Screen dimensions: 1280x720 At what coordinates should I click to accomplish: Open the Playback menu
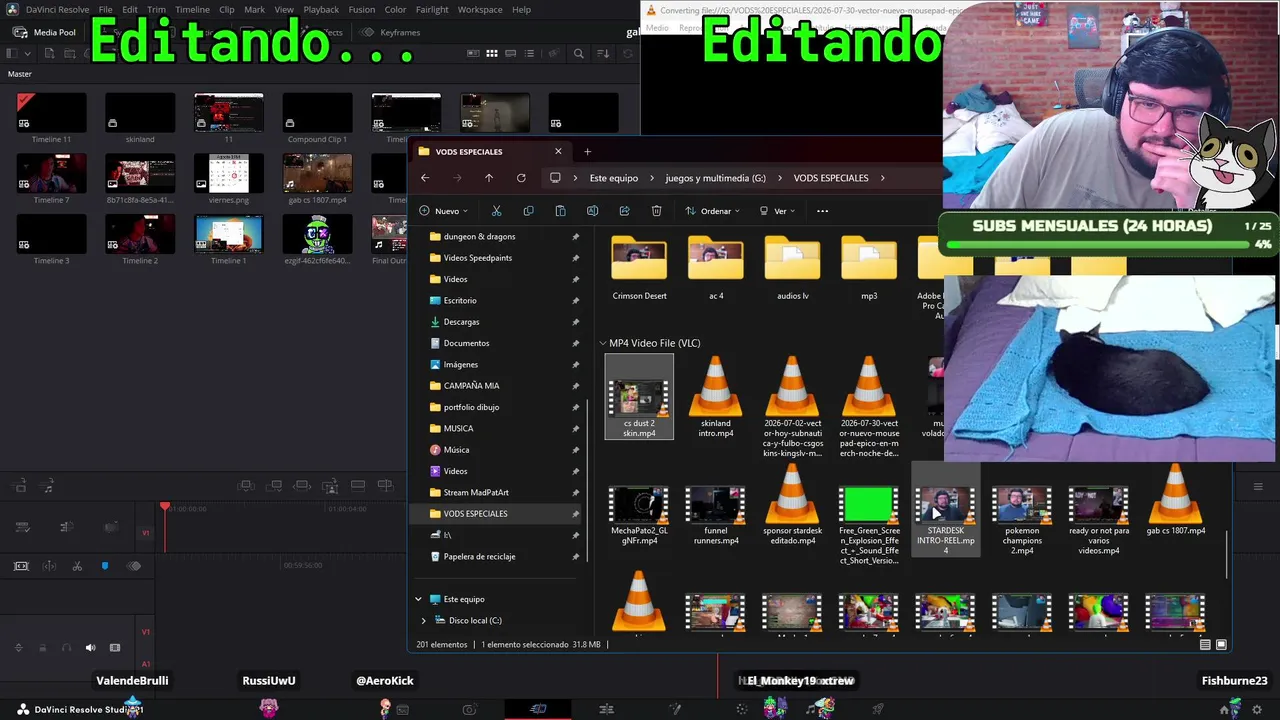click(x=321, y=10)
